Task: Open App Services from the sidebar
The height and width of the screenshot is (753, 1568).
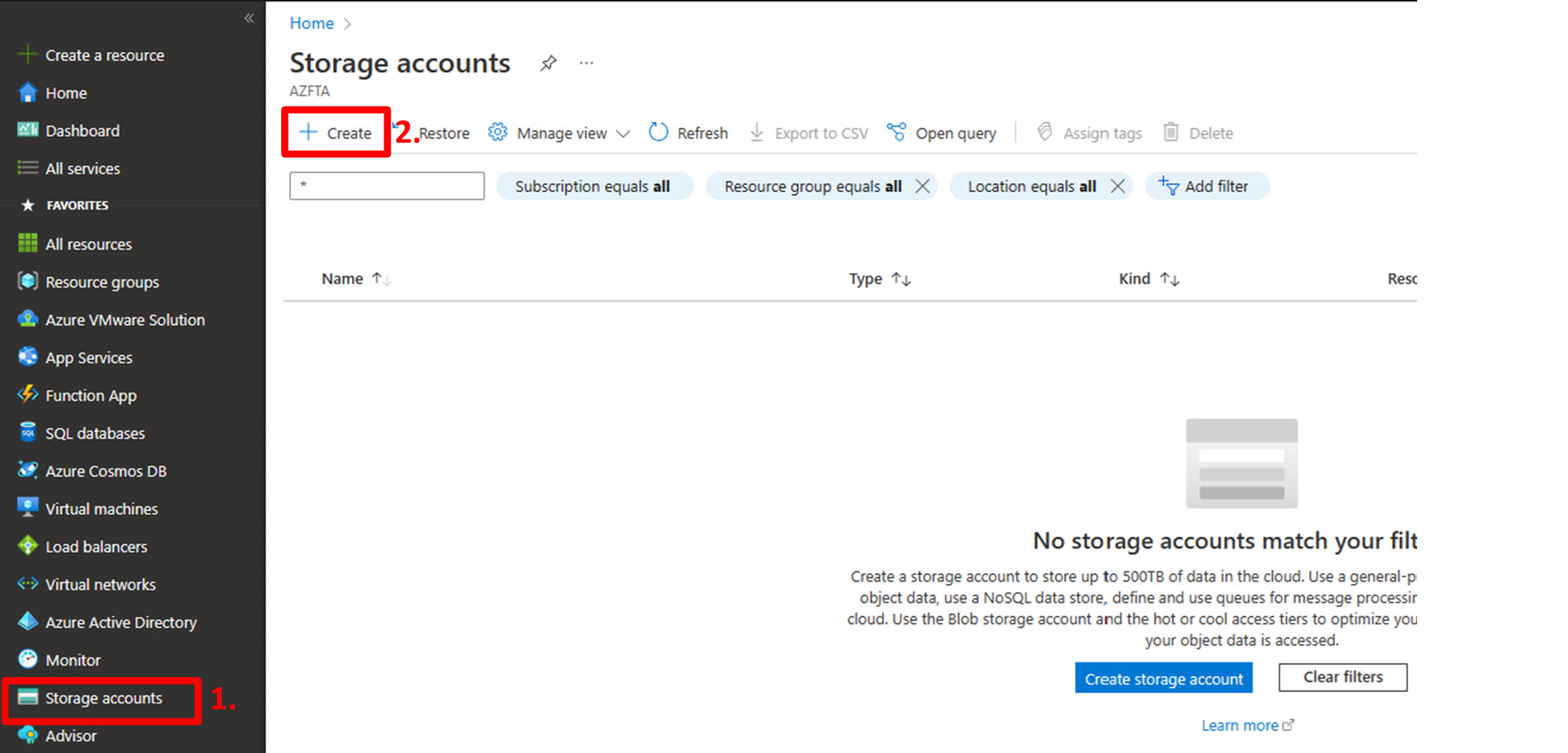Action: (88, 357)
